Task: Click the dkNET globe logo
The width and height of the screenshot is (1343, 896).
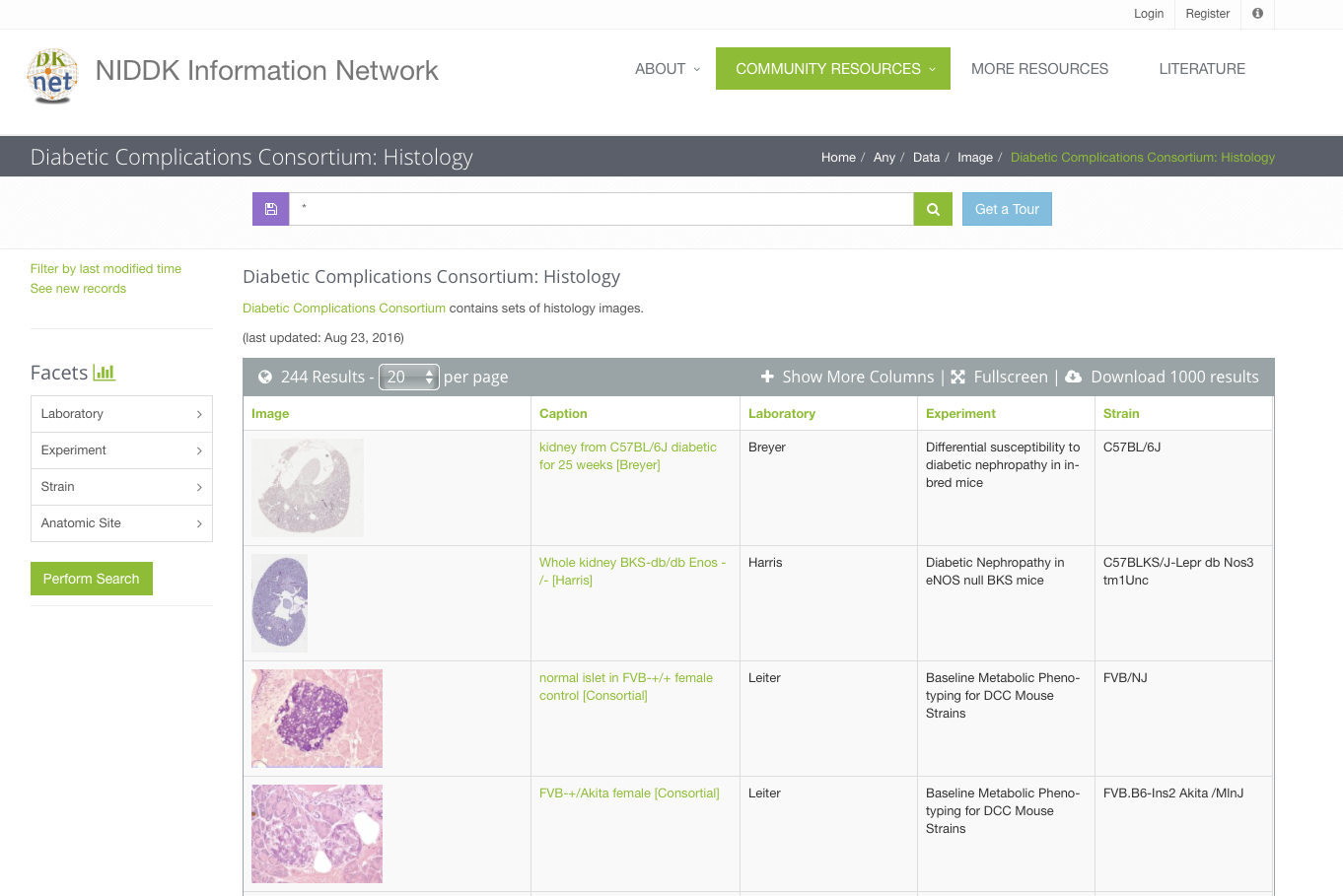Action: pos(52,75)
